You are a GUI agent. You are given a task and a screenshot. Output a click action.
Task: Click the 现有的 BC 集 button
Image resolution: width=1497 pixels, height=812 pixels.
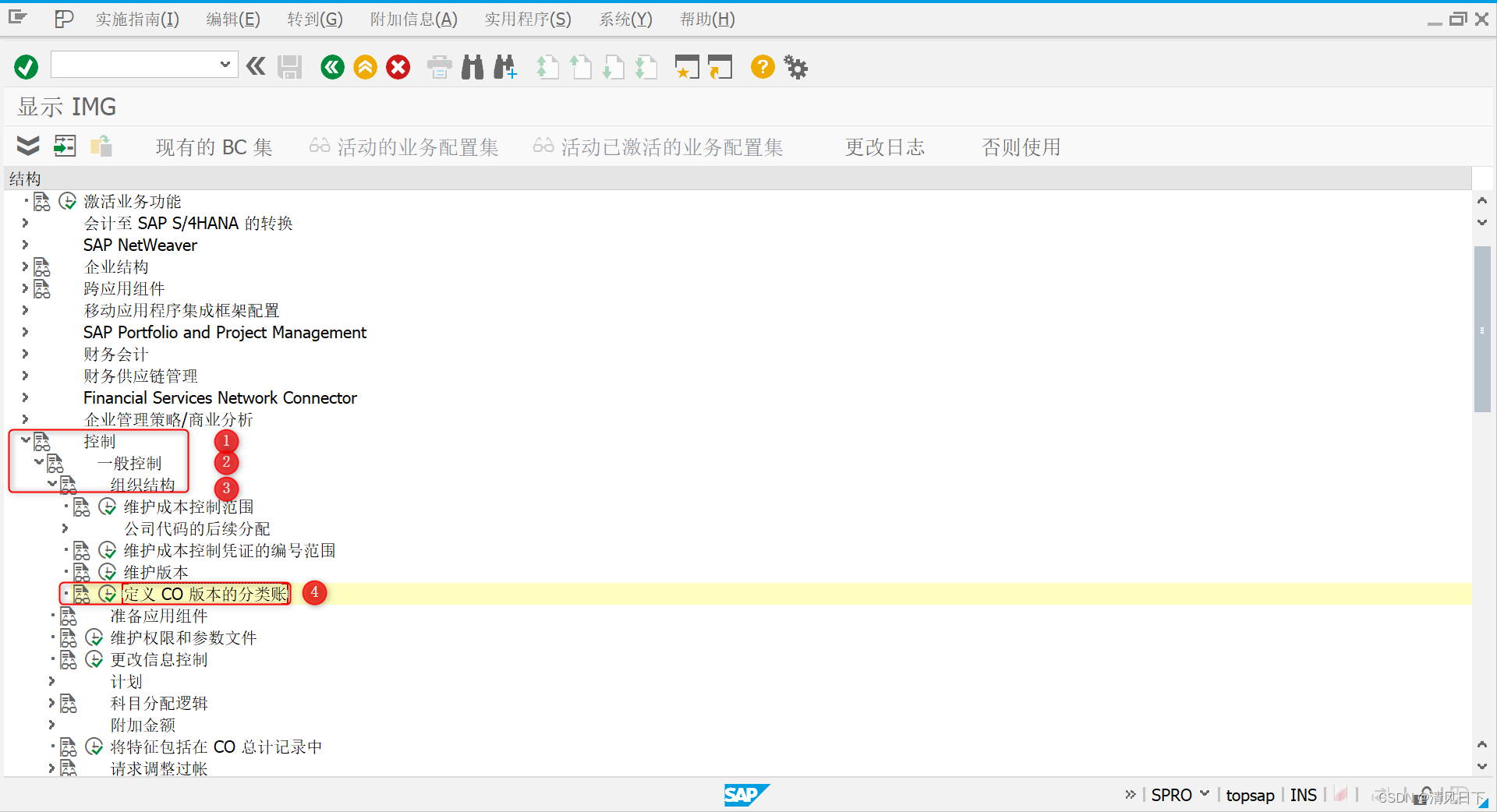[x=213, y=147]
